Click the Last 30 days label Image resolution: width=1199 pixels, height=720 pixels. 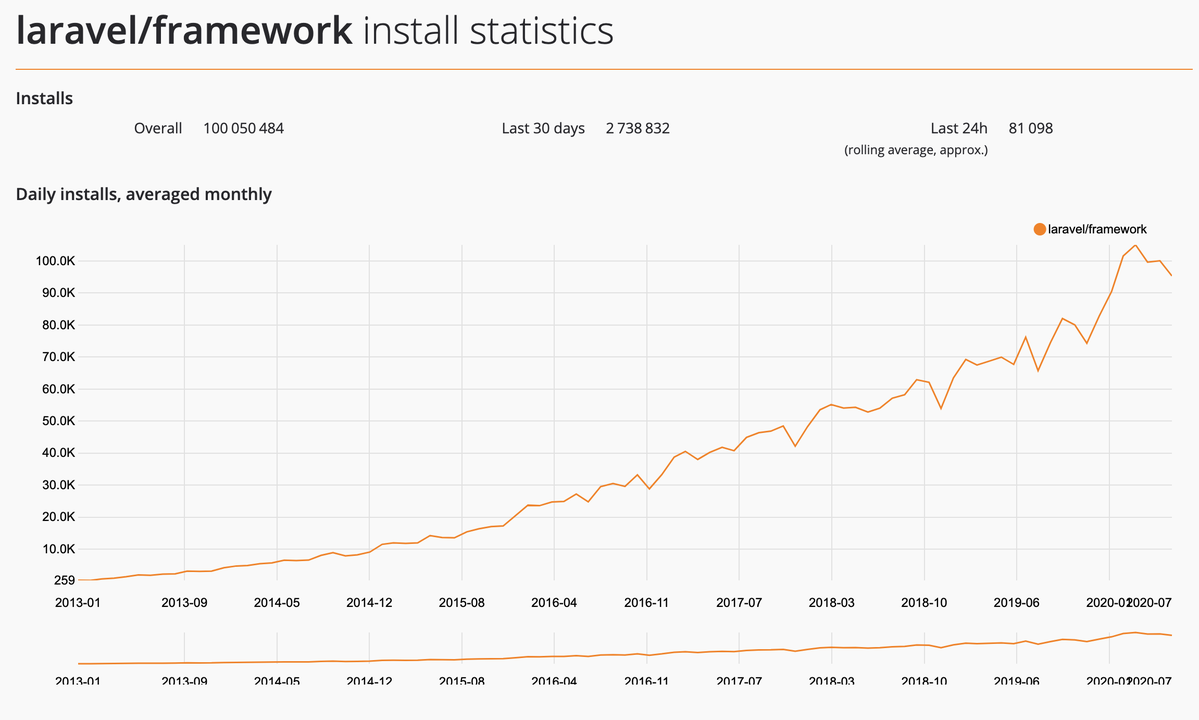(x=543, y=128)
